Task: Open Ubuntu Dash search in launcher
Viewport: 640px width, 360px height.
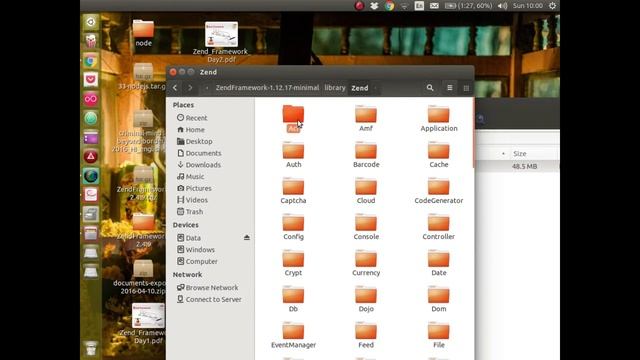Action: point(91,22)
